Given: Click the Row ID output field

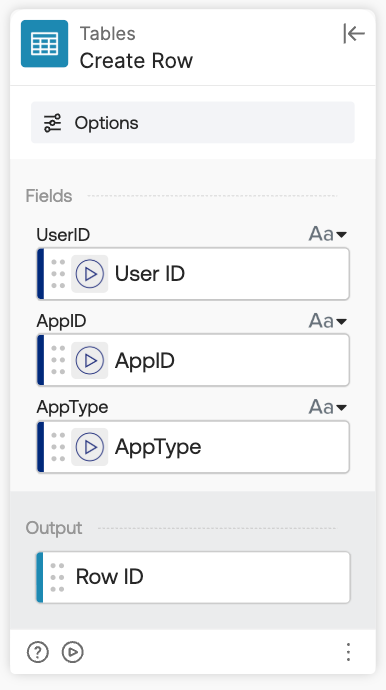Looking at the screenshot, I should [193, 577].
